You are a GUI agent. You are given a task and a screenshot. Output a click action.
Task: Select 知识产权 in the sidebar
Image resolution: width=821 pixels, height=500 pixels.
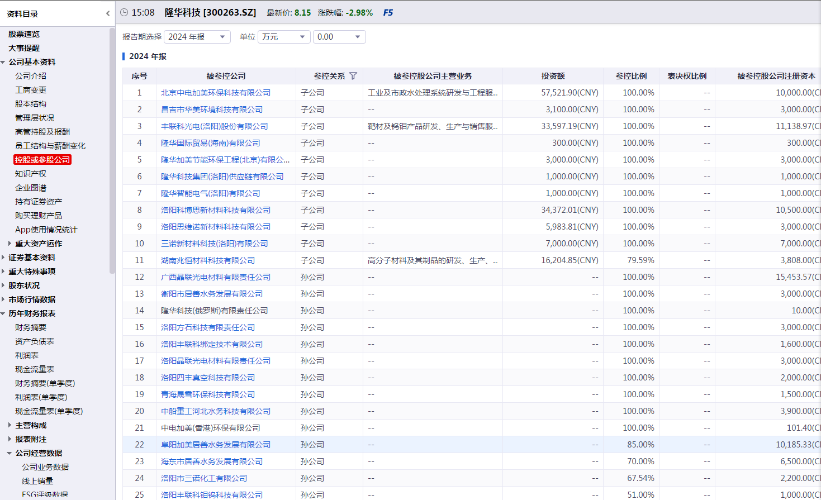[30, 174]
